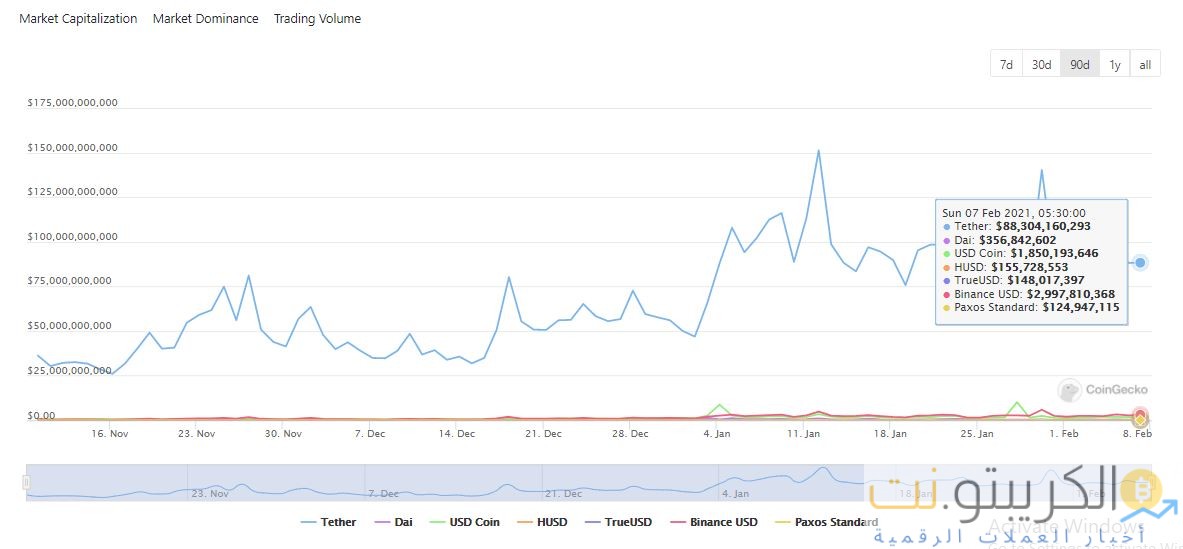Open the Market Capitalization tab
The width and height of the screenshot is (1183, 549).
(78, 19)
